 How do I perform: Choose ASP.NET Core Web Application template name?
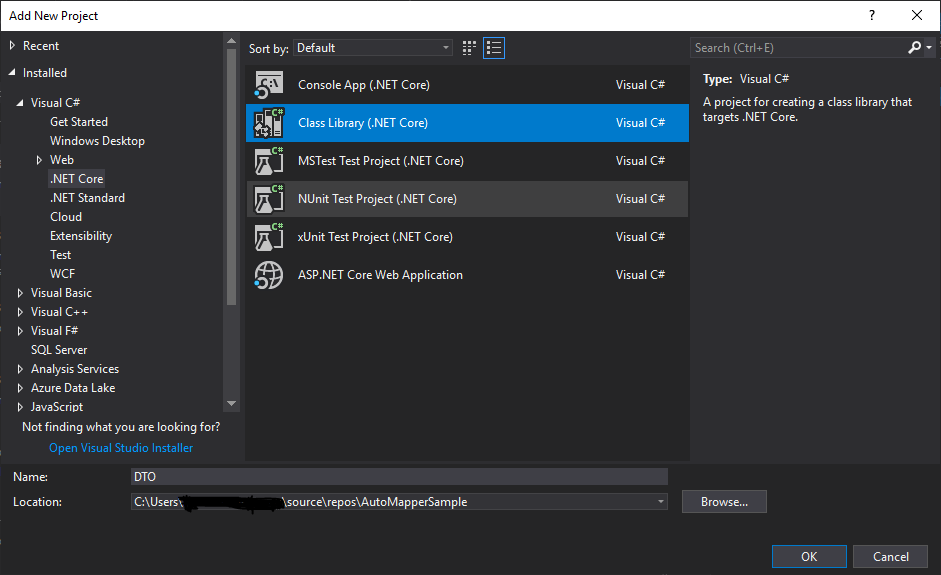[x=380, y=275]
